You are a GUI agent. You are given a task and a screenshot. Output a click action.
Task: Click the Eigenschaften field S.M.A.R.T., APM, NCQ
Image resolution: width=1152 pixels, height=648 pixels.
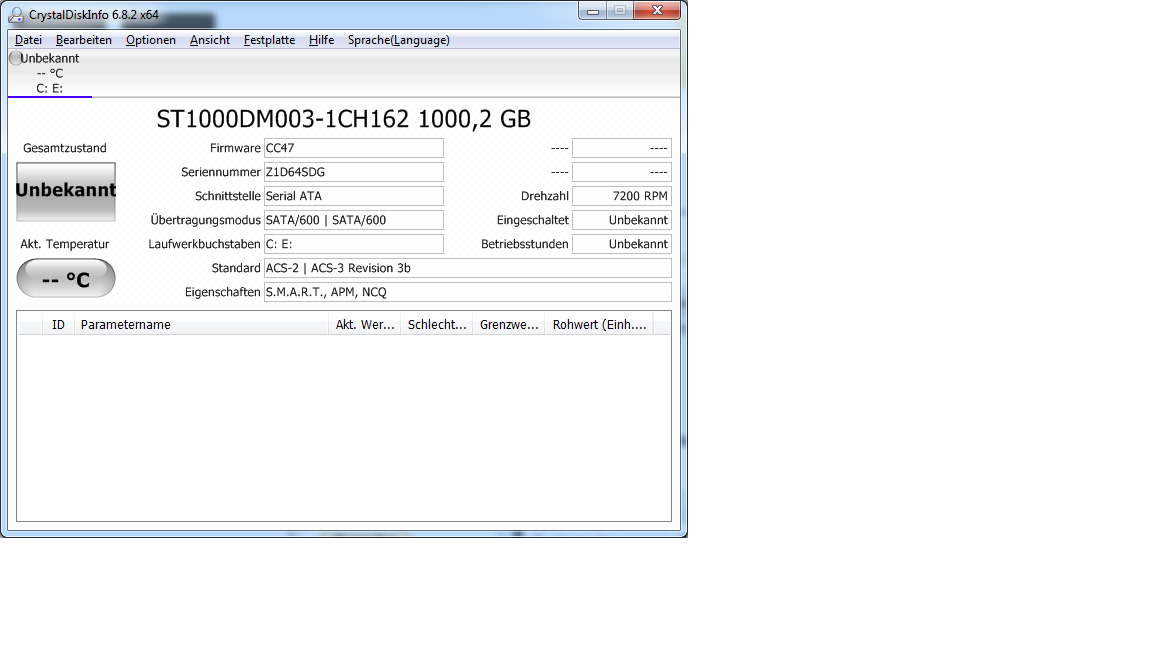click(467, 292)
